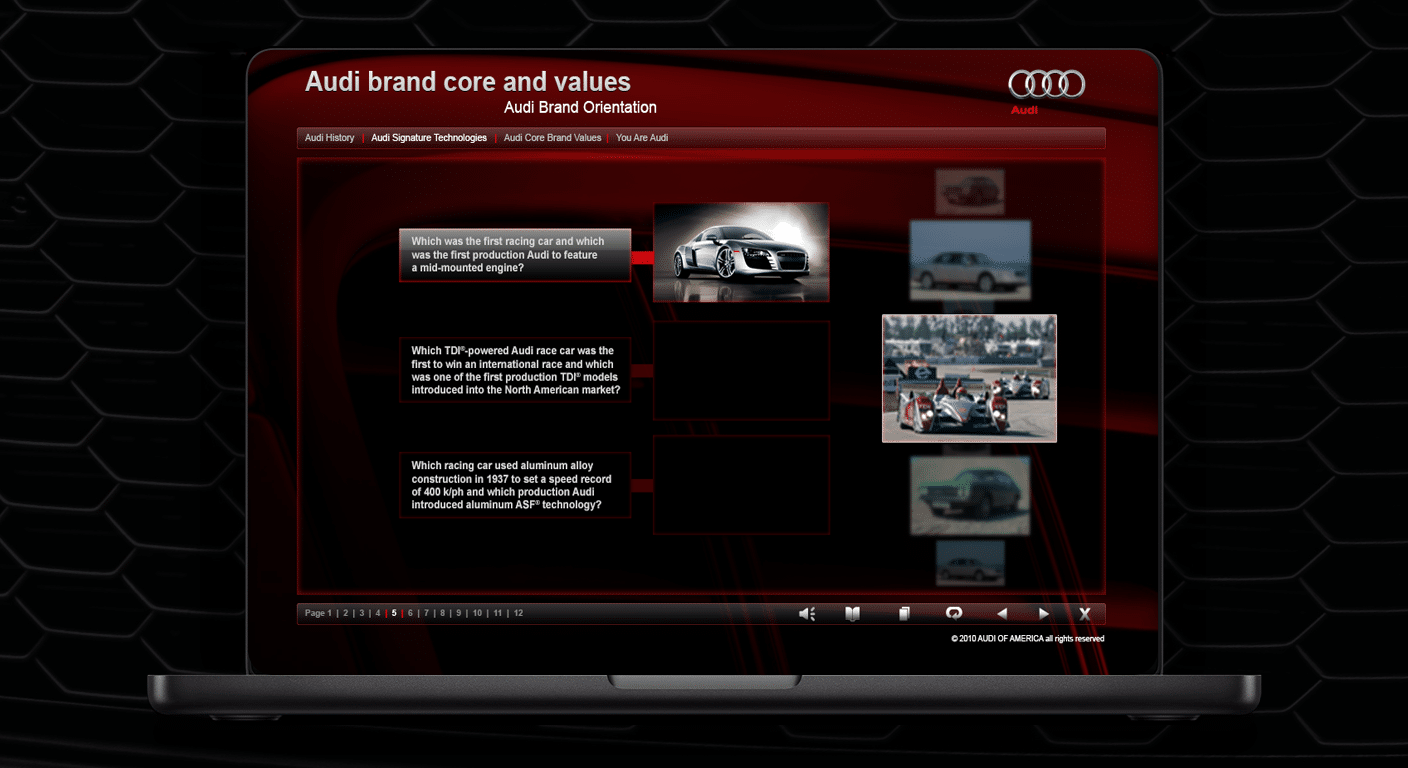Select the small red car thumbnail at top
The image size is (1408, 768).
point(970,191)
